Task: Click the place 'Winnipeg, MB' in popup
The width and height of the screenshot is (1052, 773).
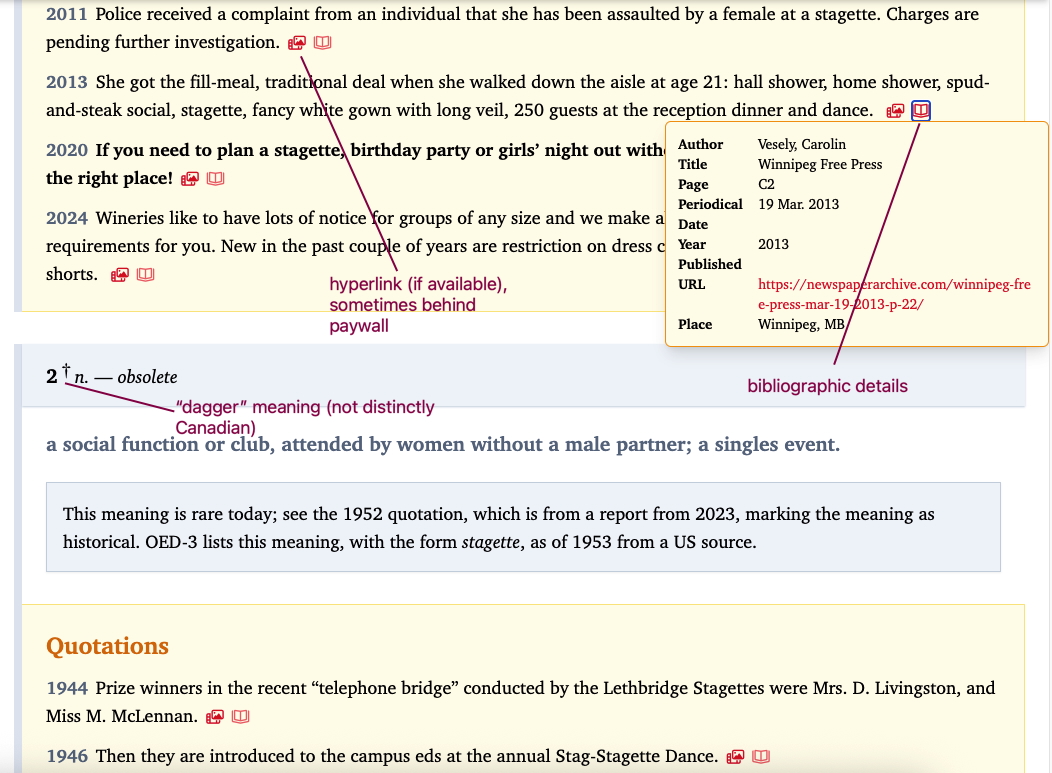Action: pos(801,325)
